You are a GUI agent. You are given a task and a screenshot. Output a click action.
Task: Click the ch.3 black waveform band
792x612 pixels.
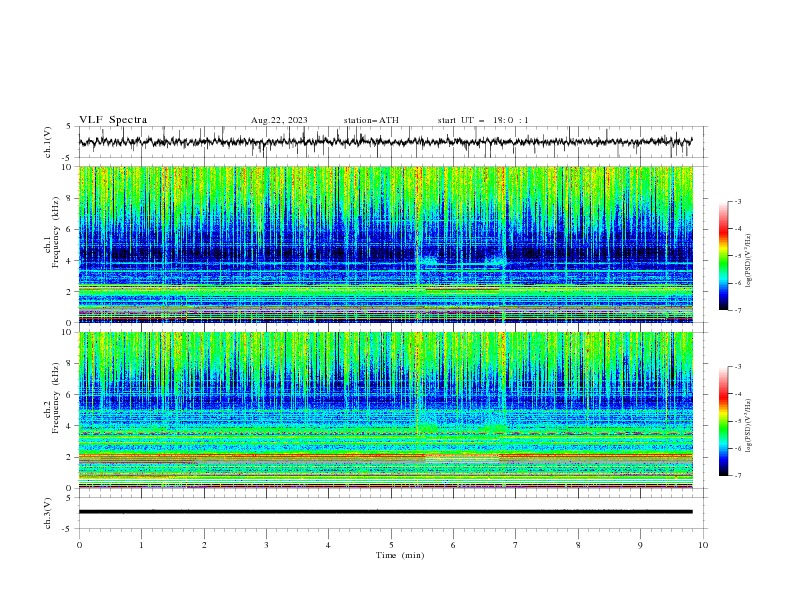coord(385,512)
